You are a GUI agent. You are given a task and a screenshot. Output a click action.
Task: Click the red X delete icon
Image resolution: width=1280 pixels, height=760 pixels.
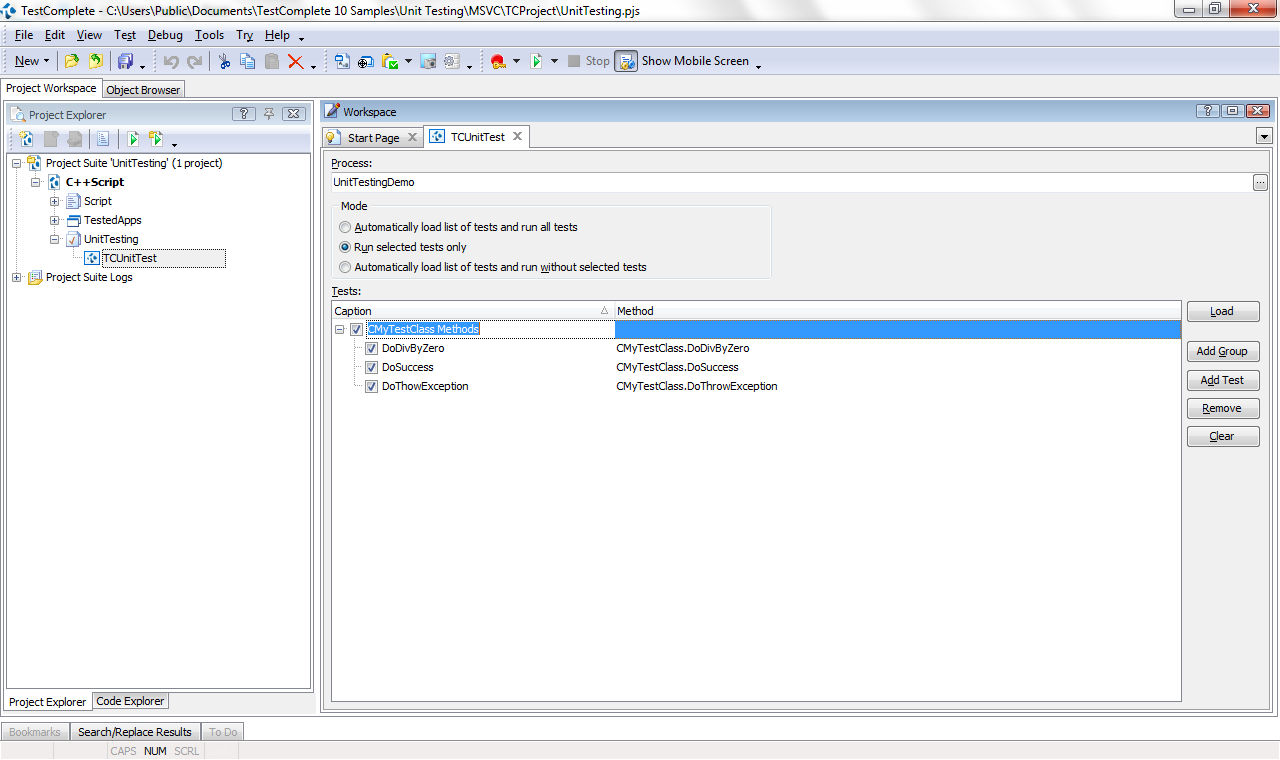pos(296,61)
